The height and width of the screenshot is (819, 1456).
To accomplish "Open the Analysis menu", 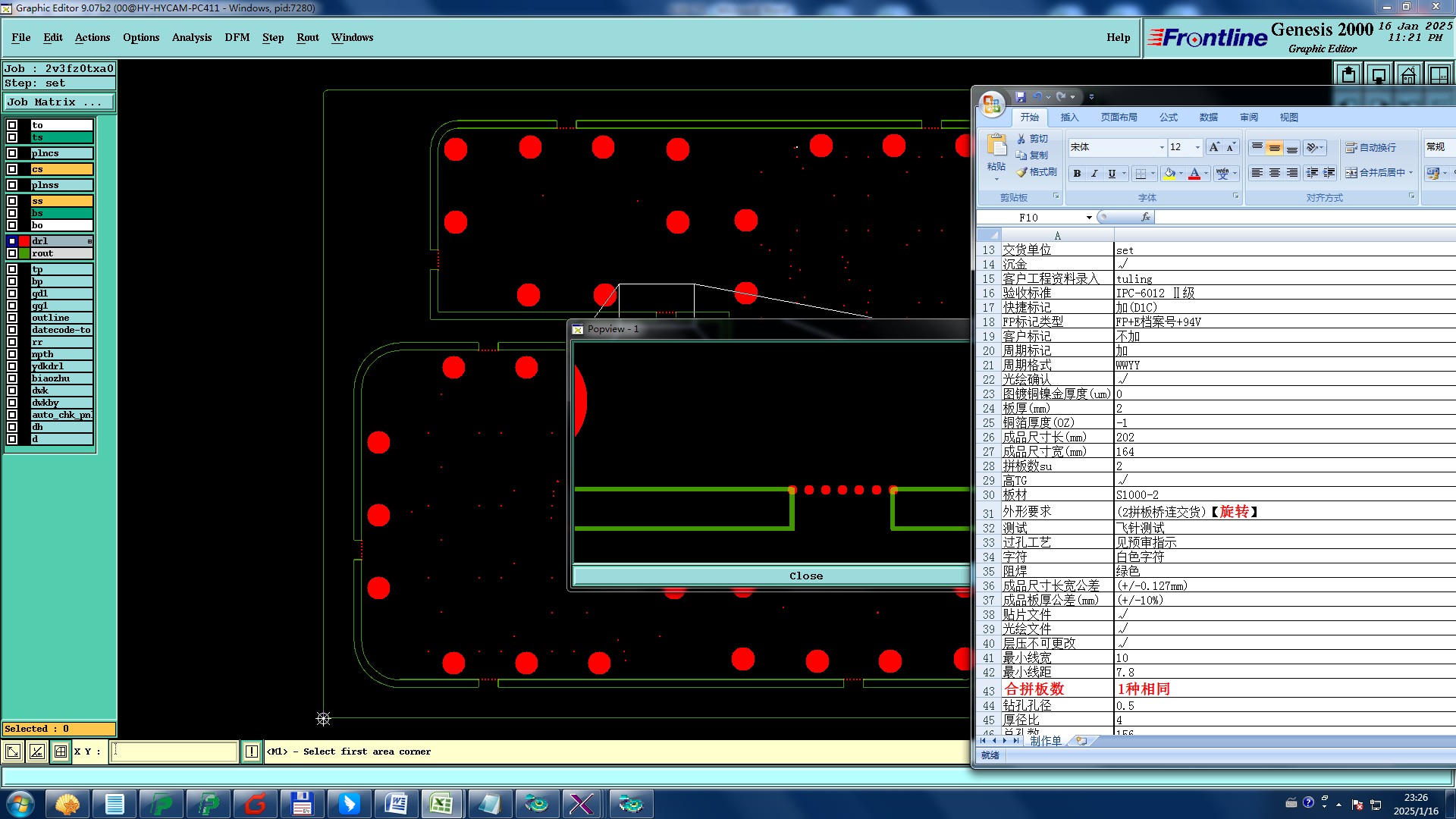I will 191,37.
